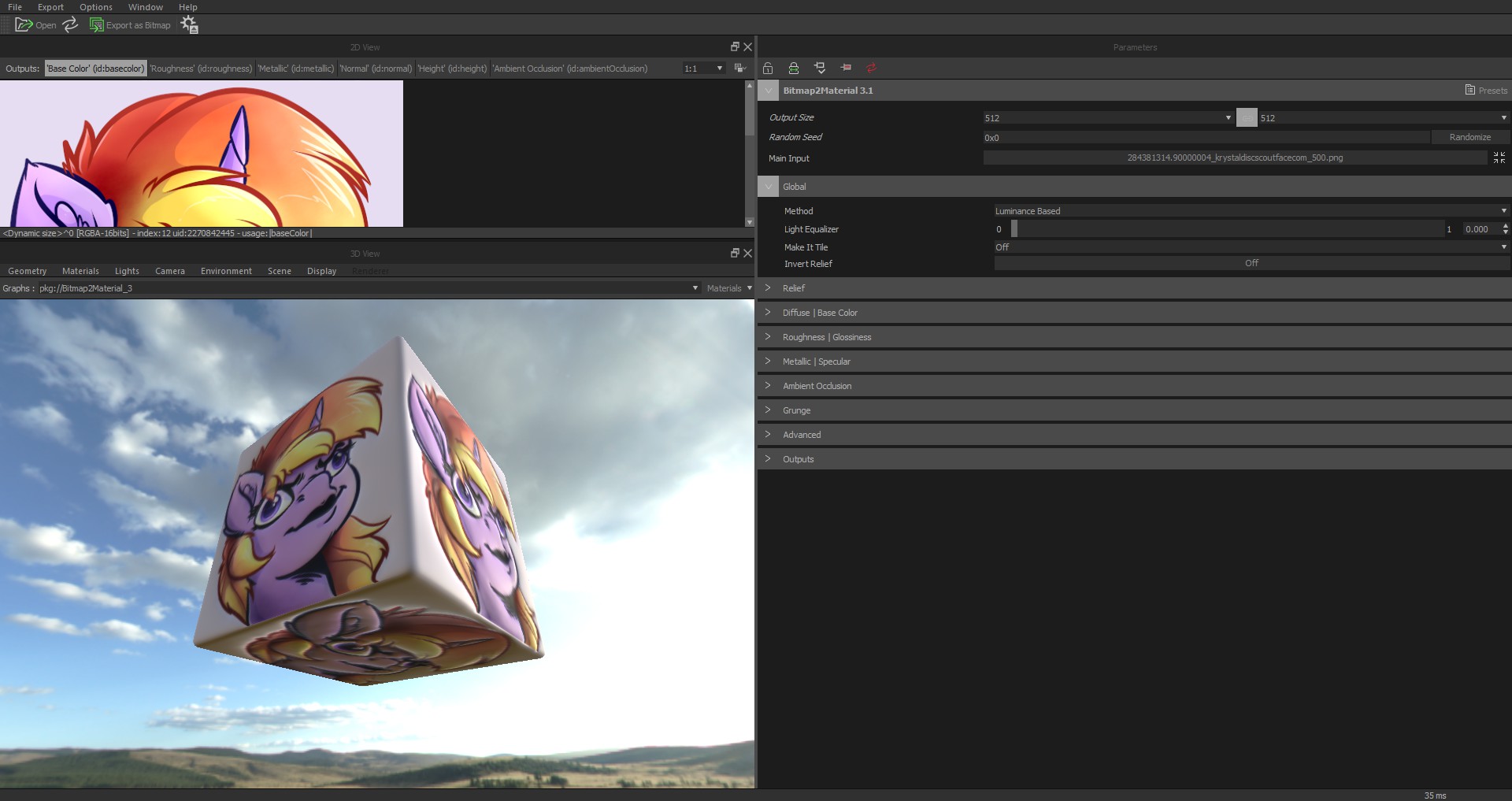Click the 2D View options icon beside zoom
The width and height of the screenshot is (1512, 801).
[739, 69]
